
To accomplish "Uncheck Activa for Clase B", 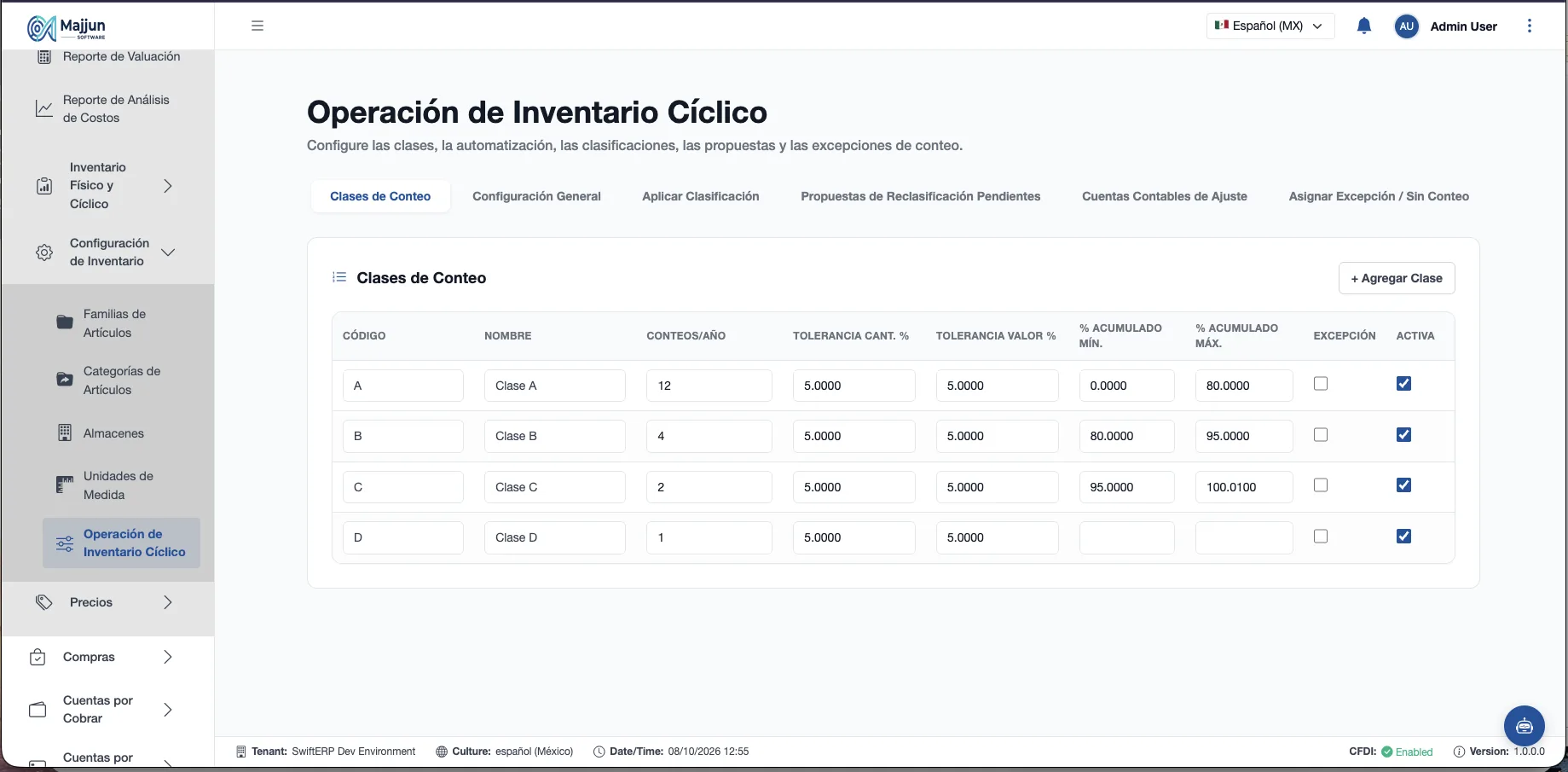I will pos(1403,435).
